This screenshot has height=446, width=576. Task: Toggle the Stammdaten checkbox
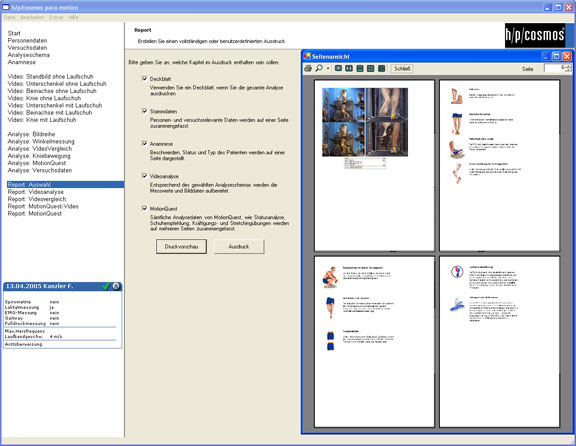pyautogui.click(x=144, y=111)
